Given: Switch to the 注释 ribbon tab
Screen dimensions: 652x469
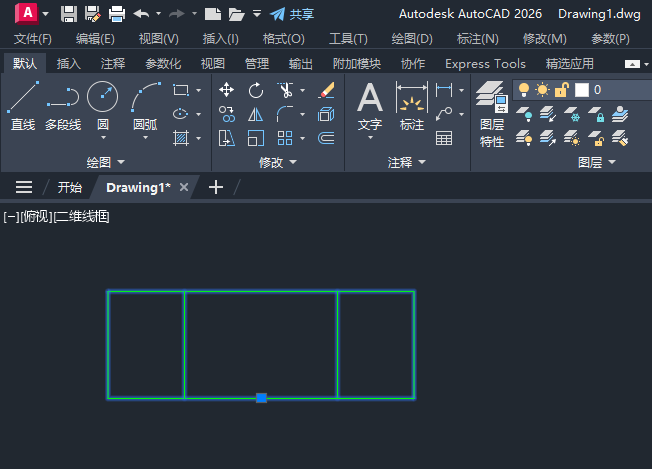Looking at the screenshot, I should pos(113,64).
